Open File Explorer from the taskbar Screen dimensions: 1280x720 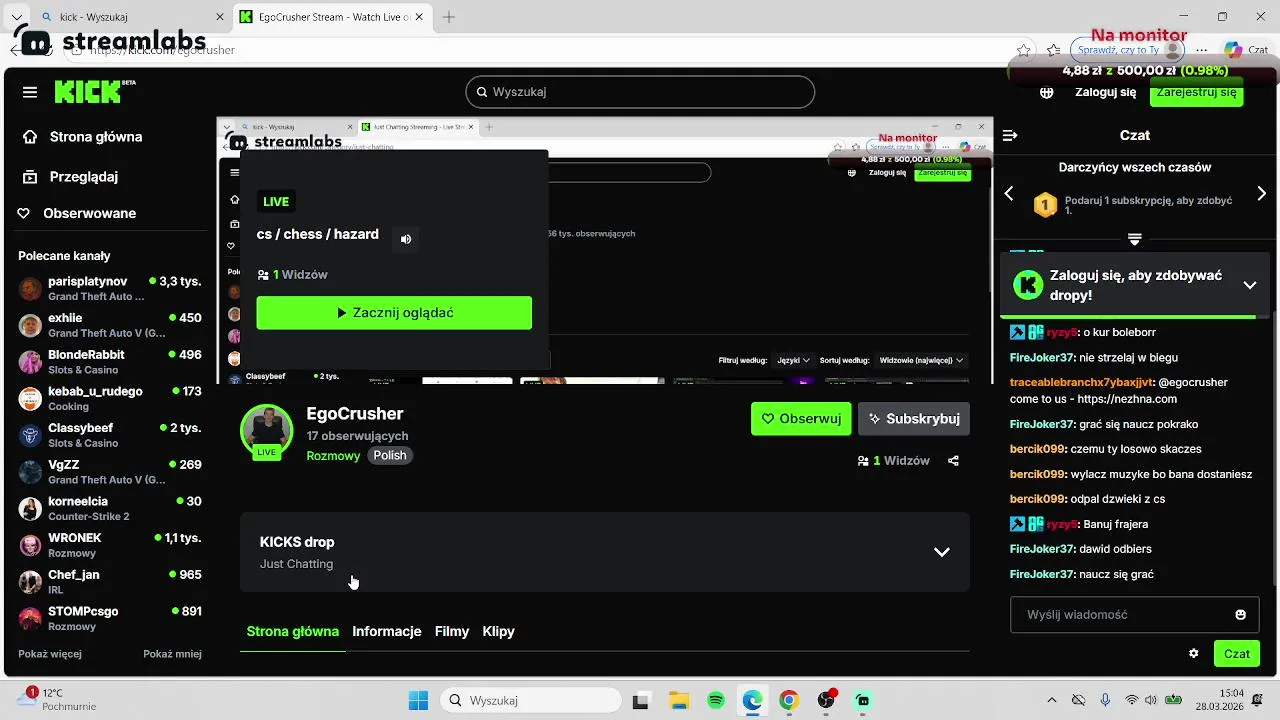pos(678,700)
